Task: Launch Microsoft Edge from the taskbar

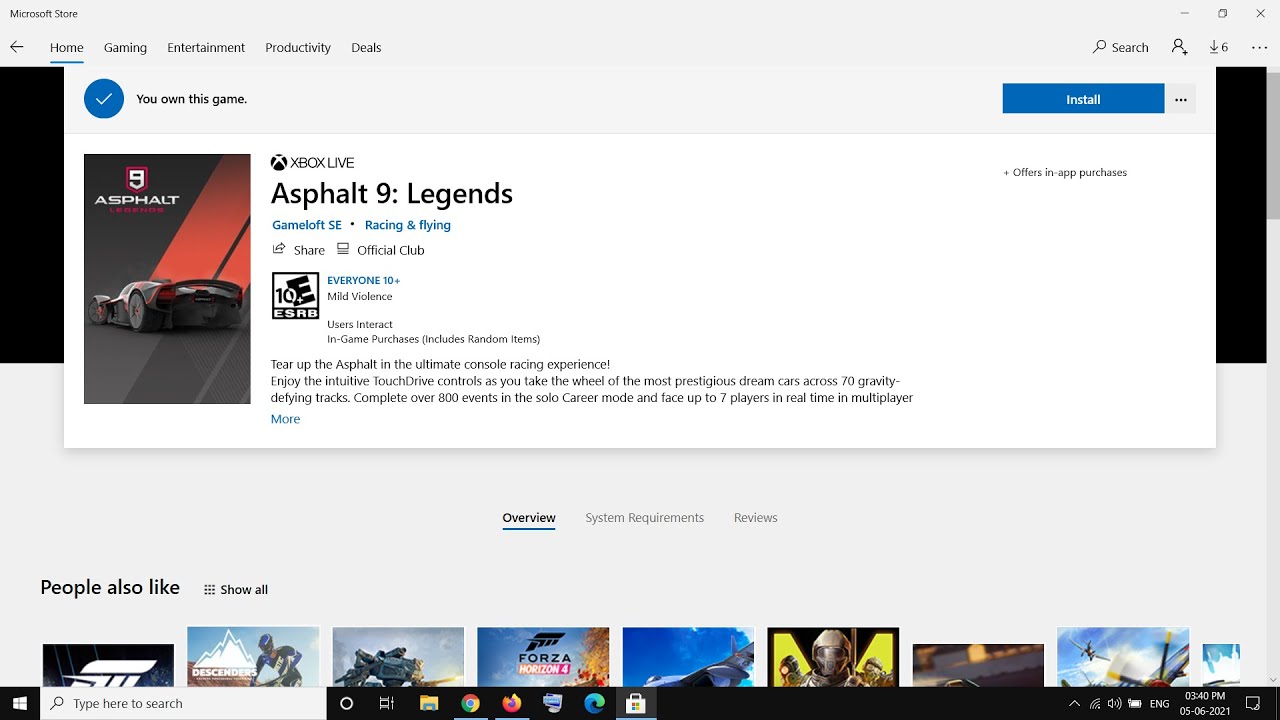Action: [594, 704]
